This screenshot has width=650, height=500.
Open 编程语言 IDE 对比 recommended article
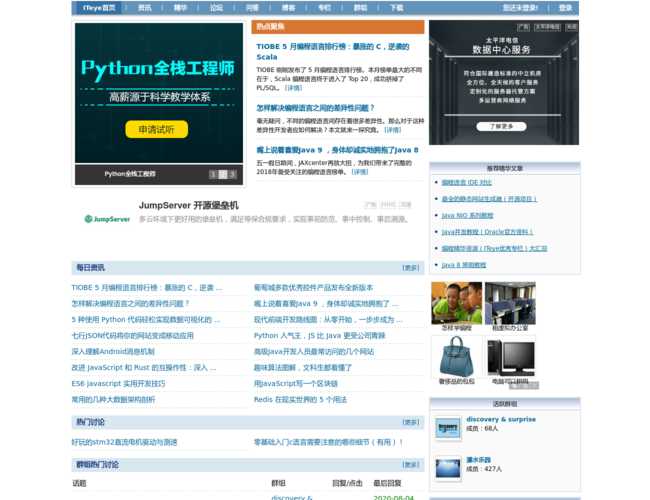point(467,182)
